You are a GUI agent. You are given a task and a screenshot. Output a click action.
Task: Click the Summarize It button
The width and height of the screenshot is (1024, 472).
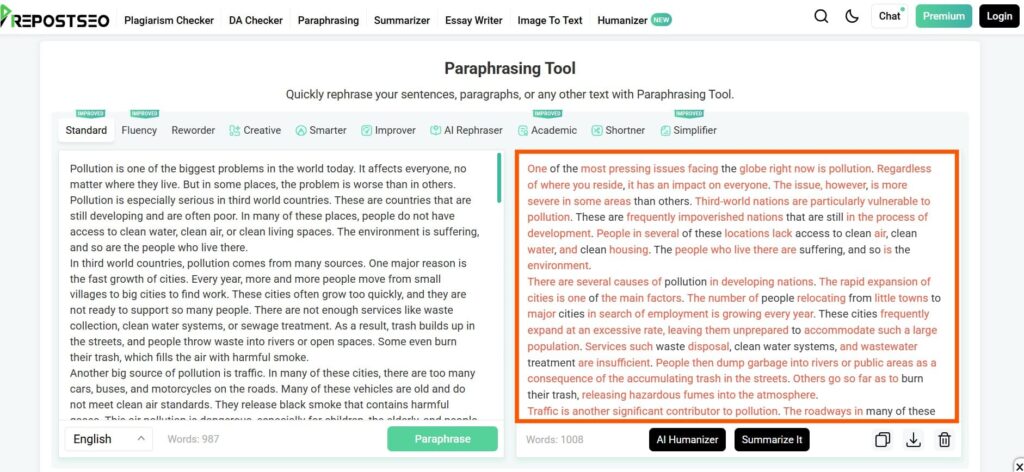click(771, 440)
